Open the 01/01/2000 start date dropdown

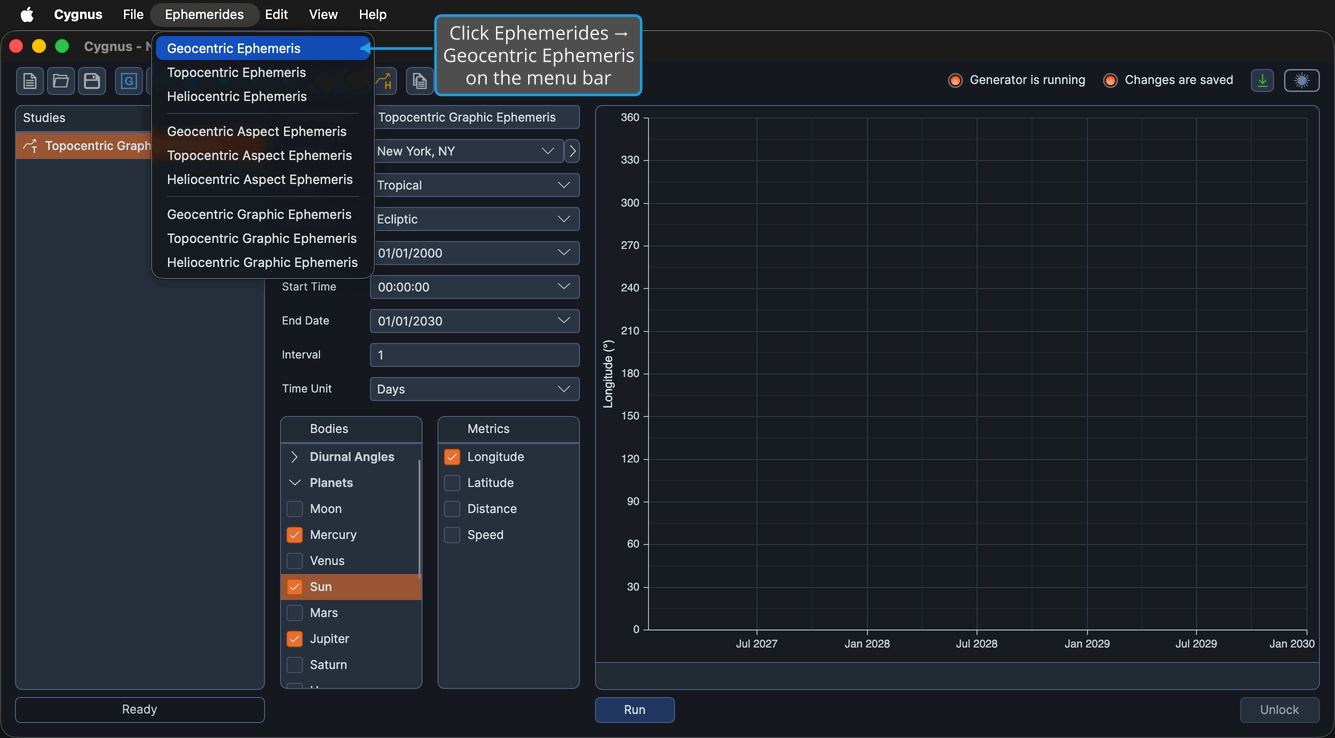pyautogui.click(x=475, y=253)
